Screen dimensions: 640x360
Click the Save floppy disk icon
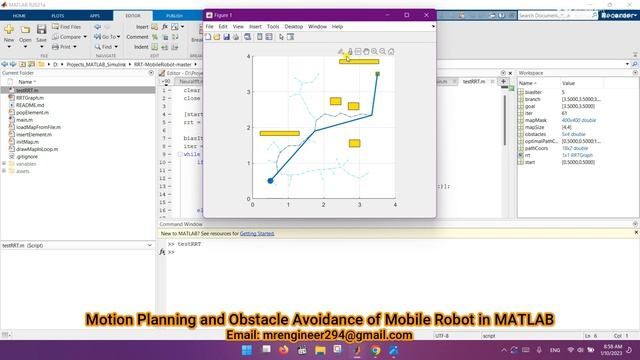41,29
